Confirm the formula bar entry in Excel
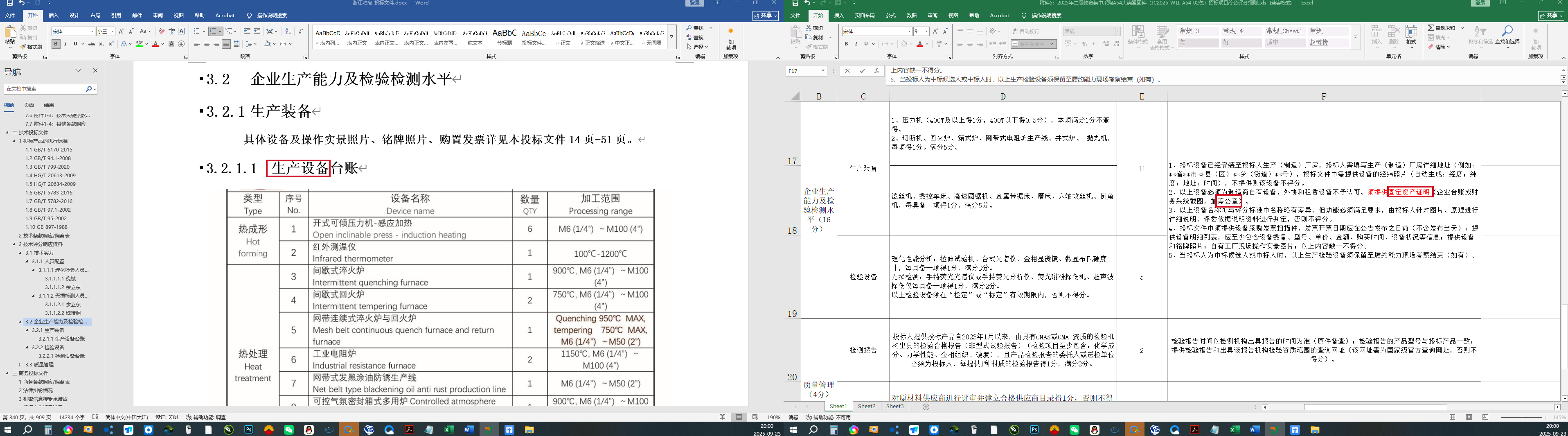 [x=862, y=71]
